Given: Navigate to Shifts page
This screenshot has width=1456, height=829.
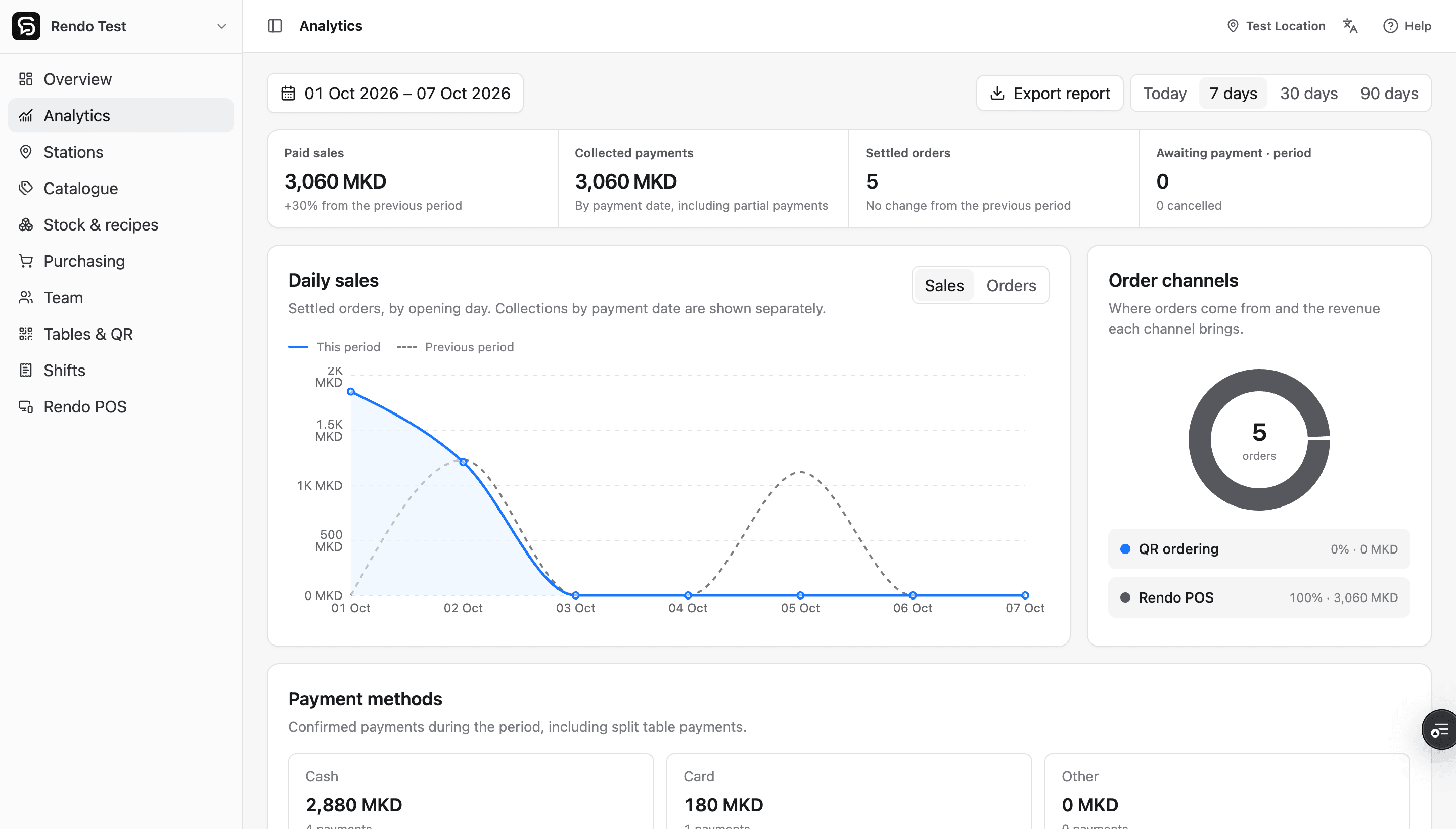Looking at the screenshot, I should [121, 371].
